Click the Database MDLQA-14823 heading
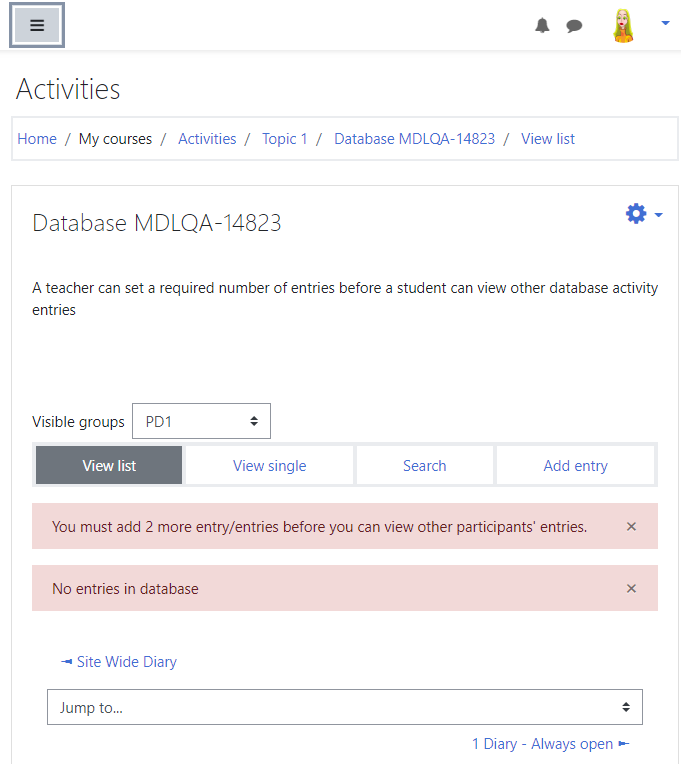This screenshot has height=764, width=681. tap(157, 223)
